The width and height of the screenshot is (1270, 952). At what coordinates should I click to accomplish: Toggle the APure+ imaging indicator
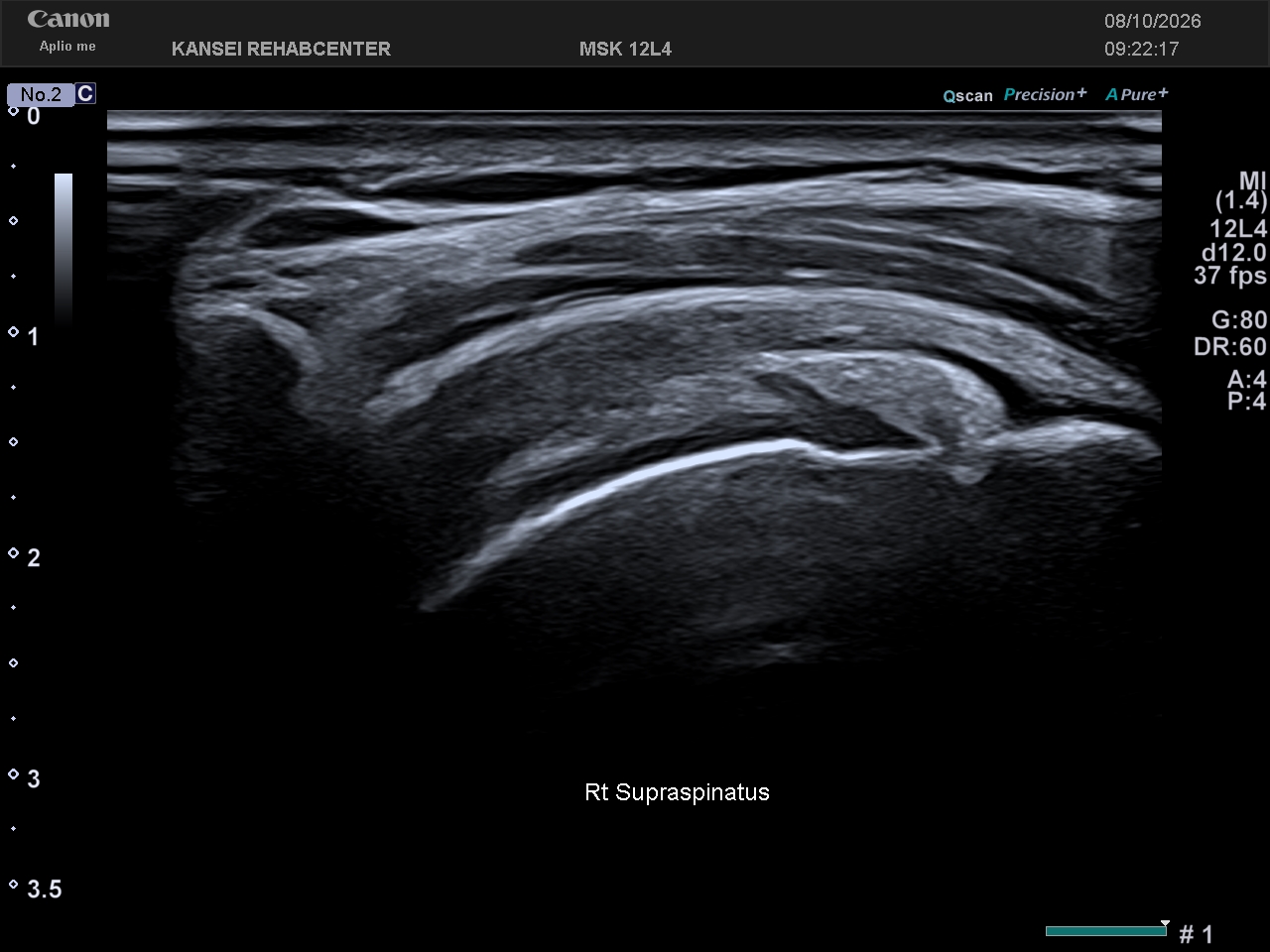pos(1137,94)
